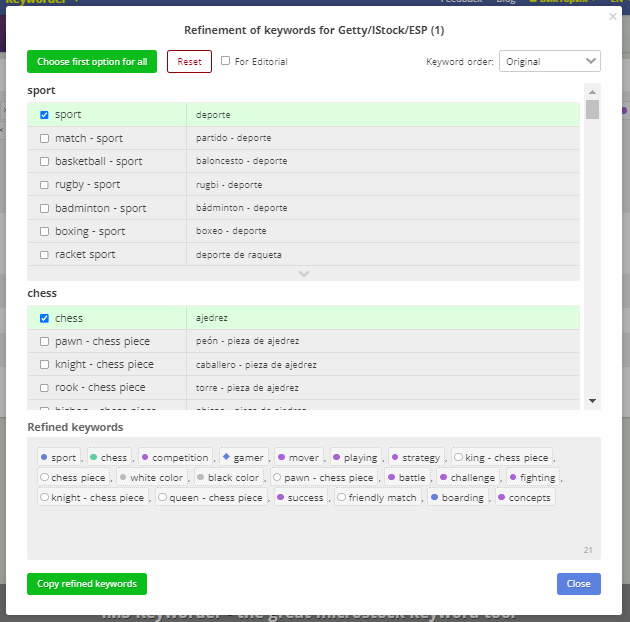Check the basketball - sport option
The height and width of the screenshot is (622, 630).
point(44,162)
